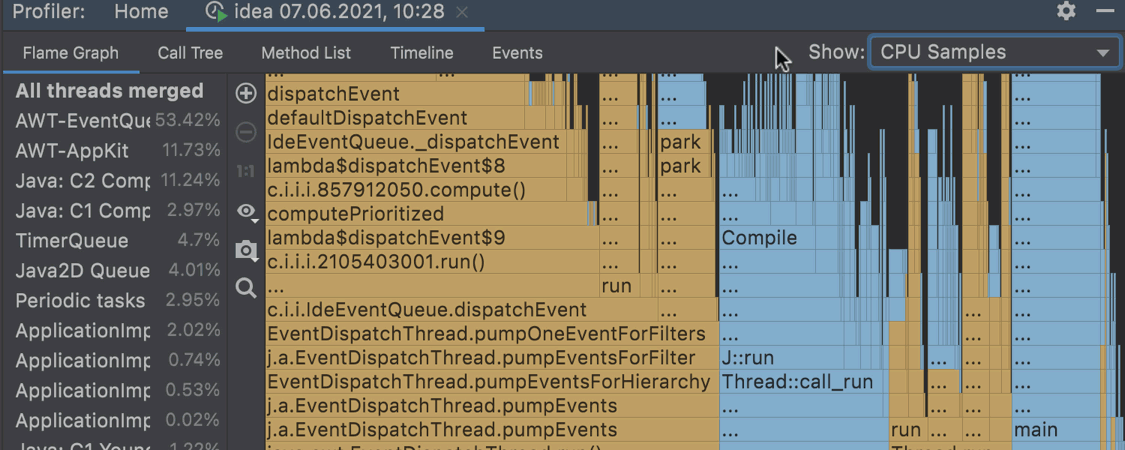The width and height of the screenshot is (1125, 450).
Task: Open search with magnifier icon
Action: (246, 289)
